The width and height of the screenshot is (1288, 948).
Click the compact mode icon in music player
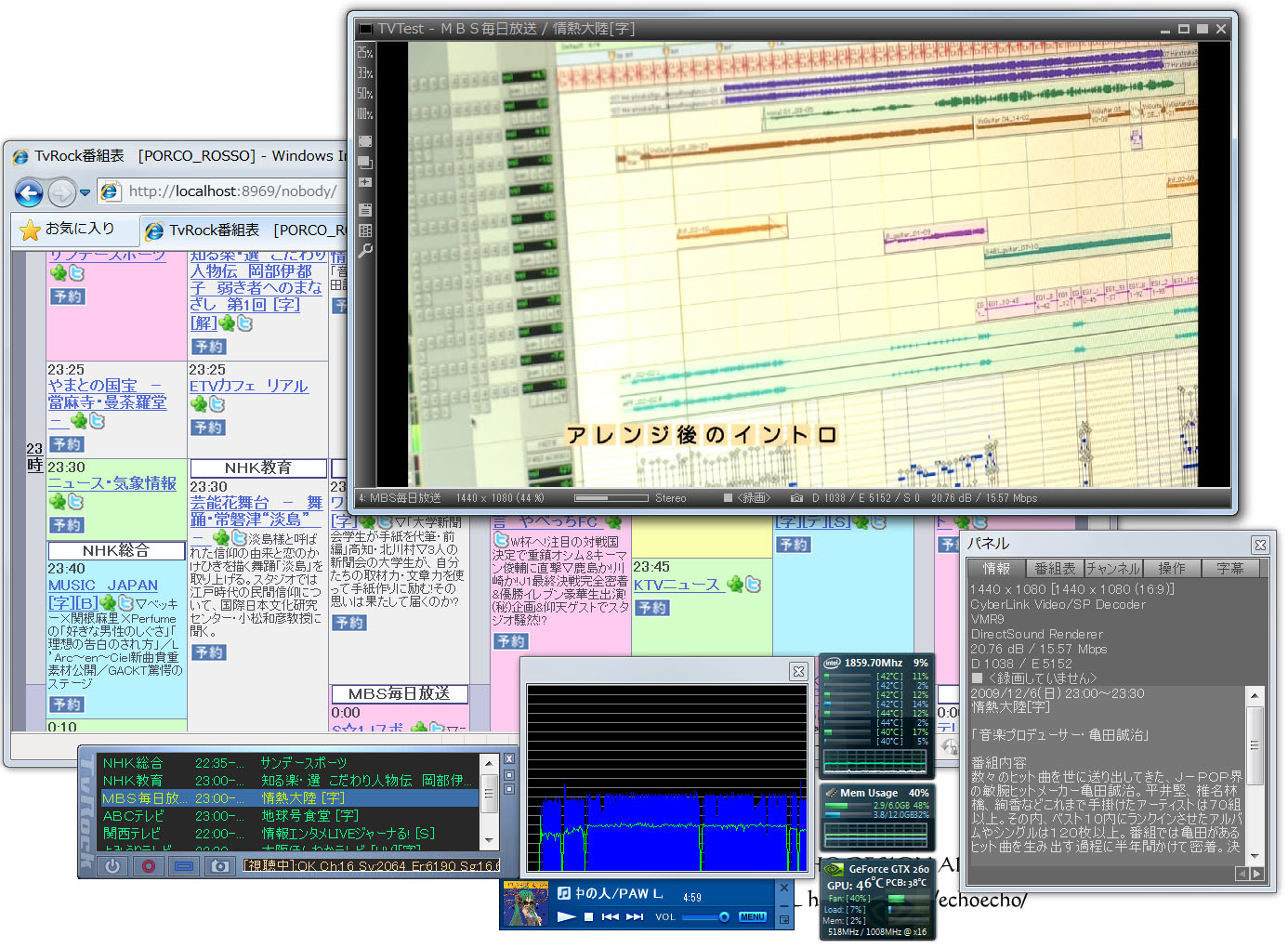pyautogui.click(x=784, y=920)
